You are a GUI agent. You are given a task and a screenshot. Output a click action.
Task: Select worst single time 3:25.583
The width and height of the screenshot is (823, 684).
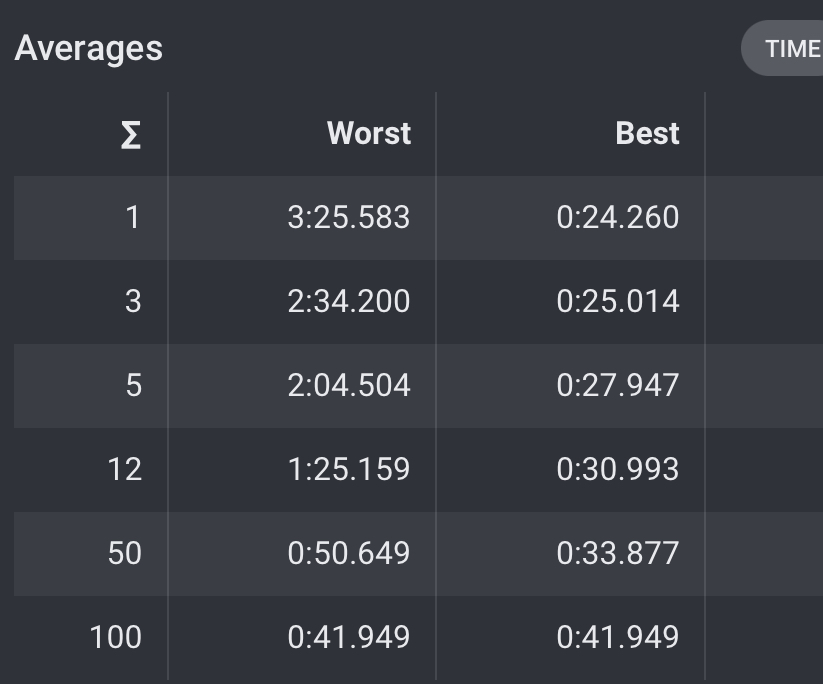click(349, 217)
